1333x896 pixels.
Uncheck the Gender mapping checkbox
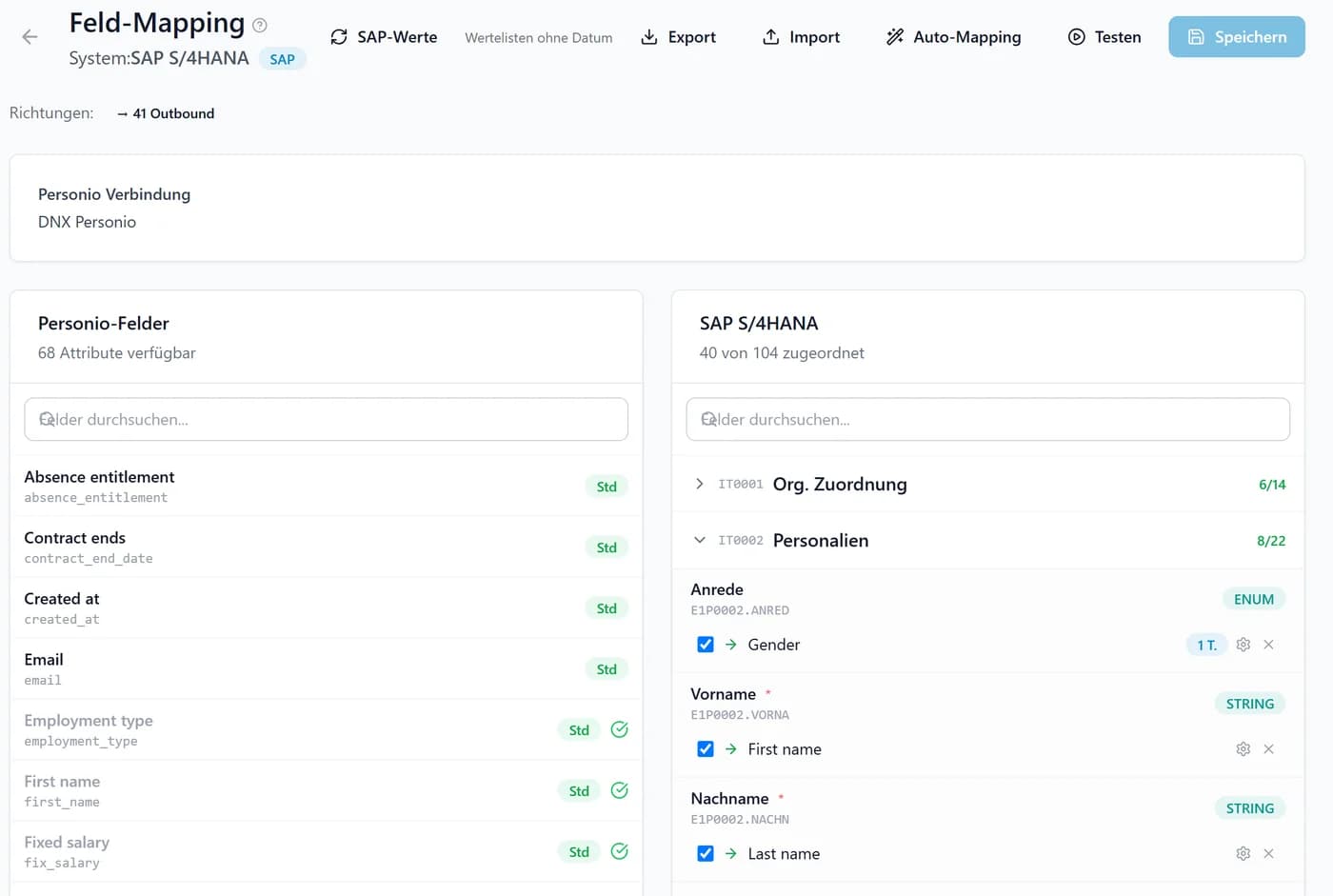click(706, 645)
